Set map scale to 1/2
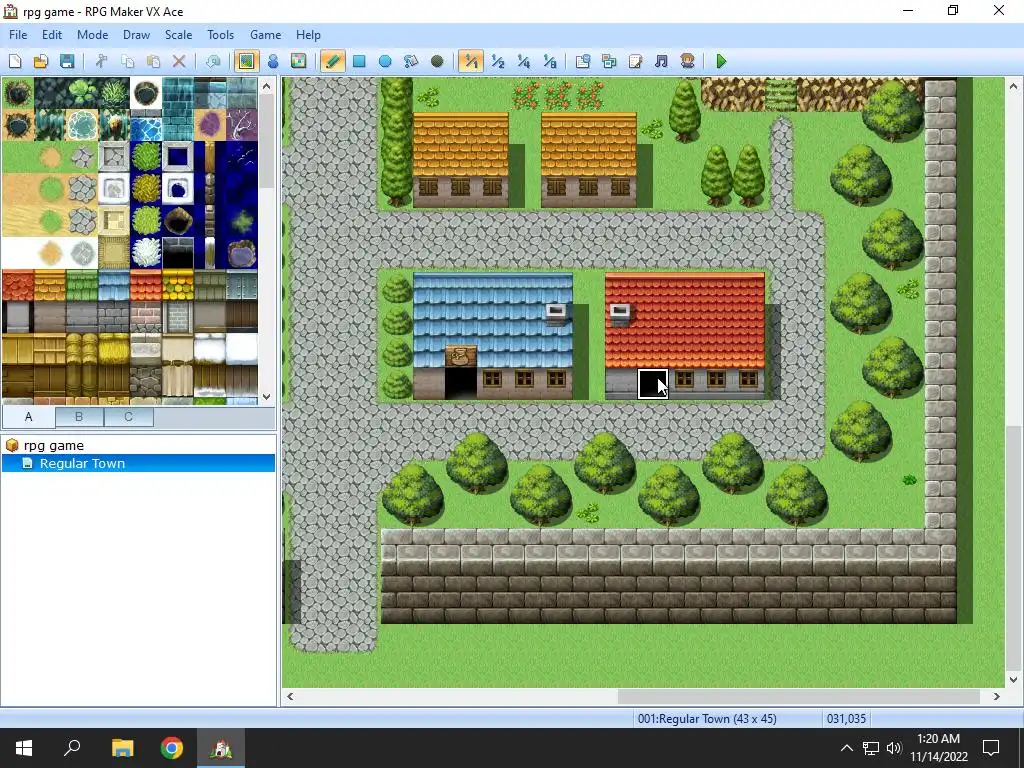The image size is (1024, 768). pyautogui.click(x=498, y=61)
